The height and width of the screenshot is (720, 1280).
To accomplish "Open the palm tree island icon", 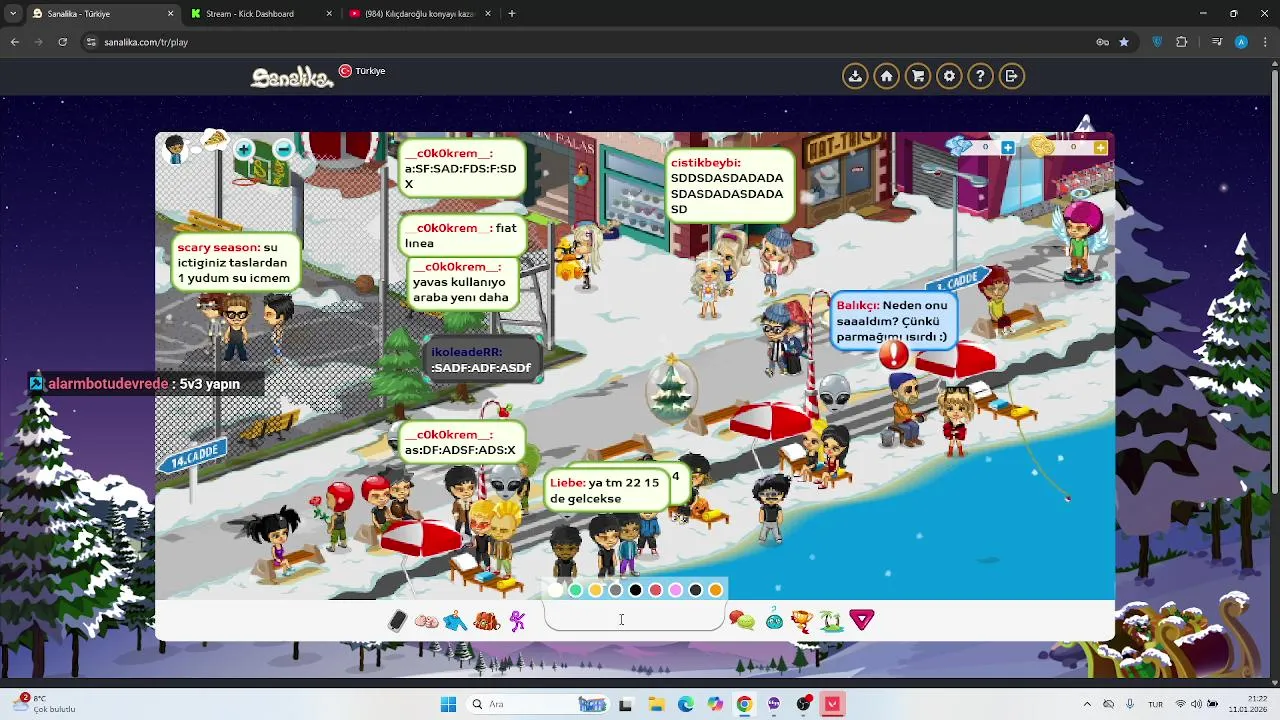I will pyautogui.click(x=832, y=621).
